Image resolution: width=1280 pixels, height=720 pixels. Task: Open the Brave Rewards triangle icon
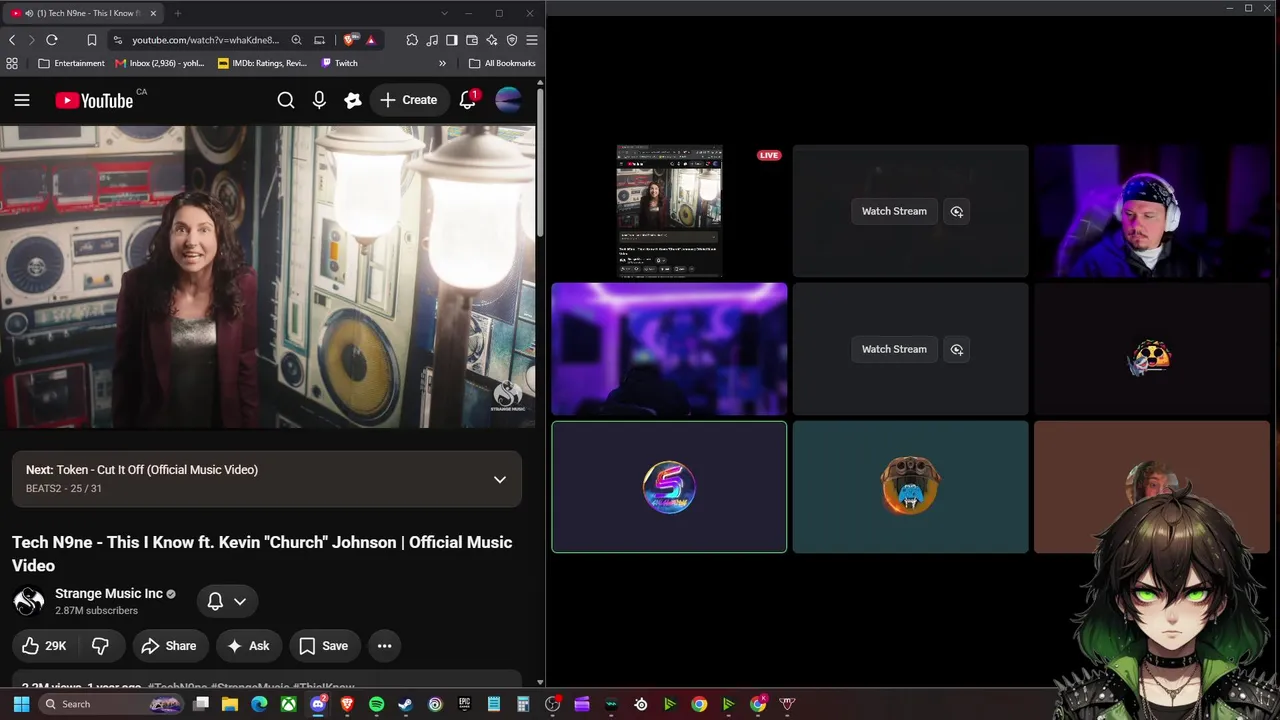click(x=370, y=40)
